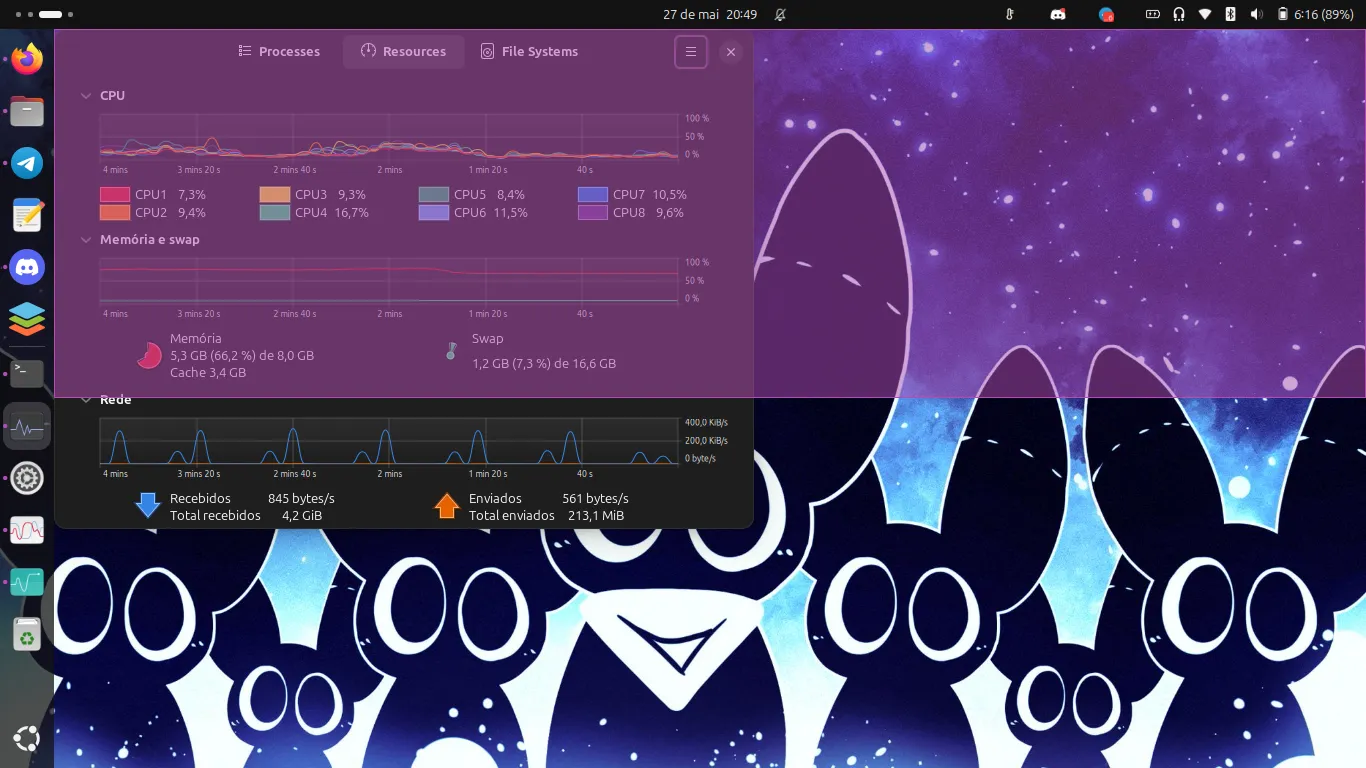Viewport: 1366px width, 768px height.
Task: Select the Resources tab
Action: coord(404,52)
